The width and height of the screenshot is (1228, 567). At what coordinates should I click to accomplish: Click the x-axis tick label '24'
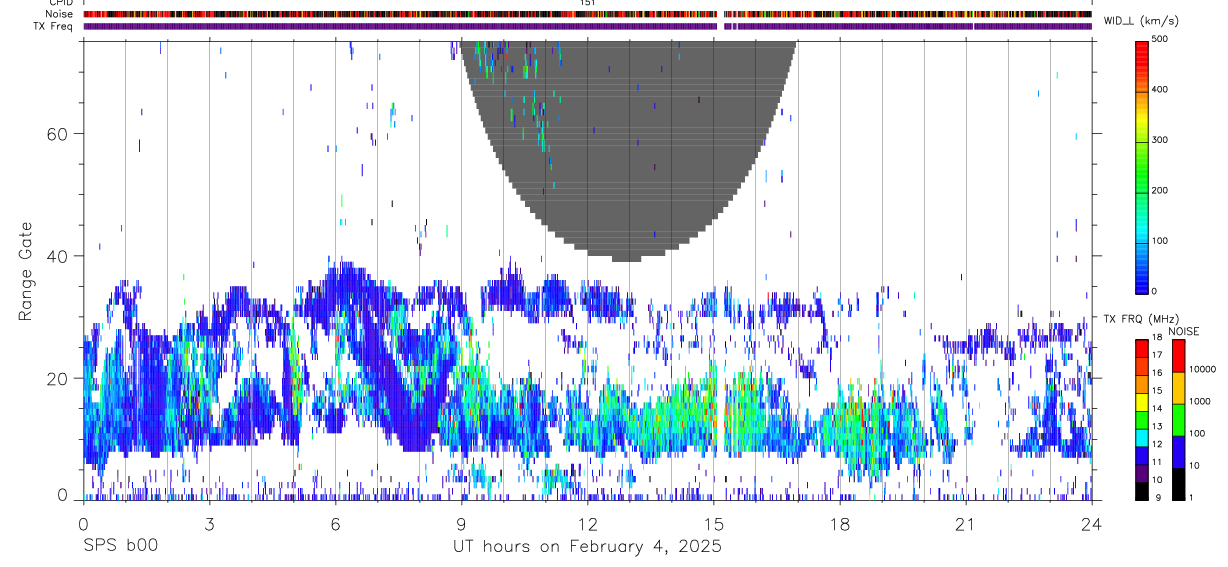[1092, 524]
